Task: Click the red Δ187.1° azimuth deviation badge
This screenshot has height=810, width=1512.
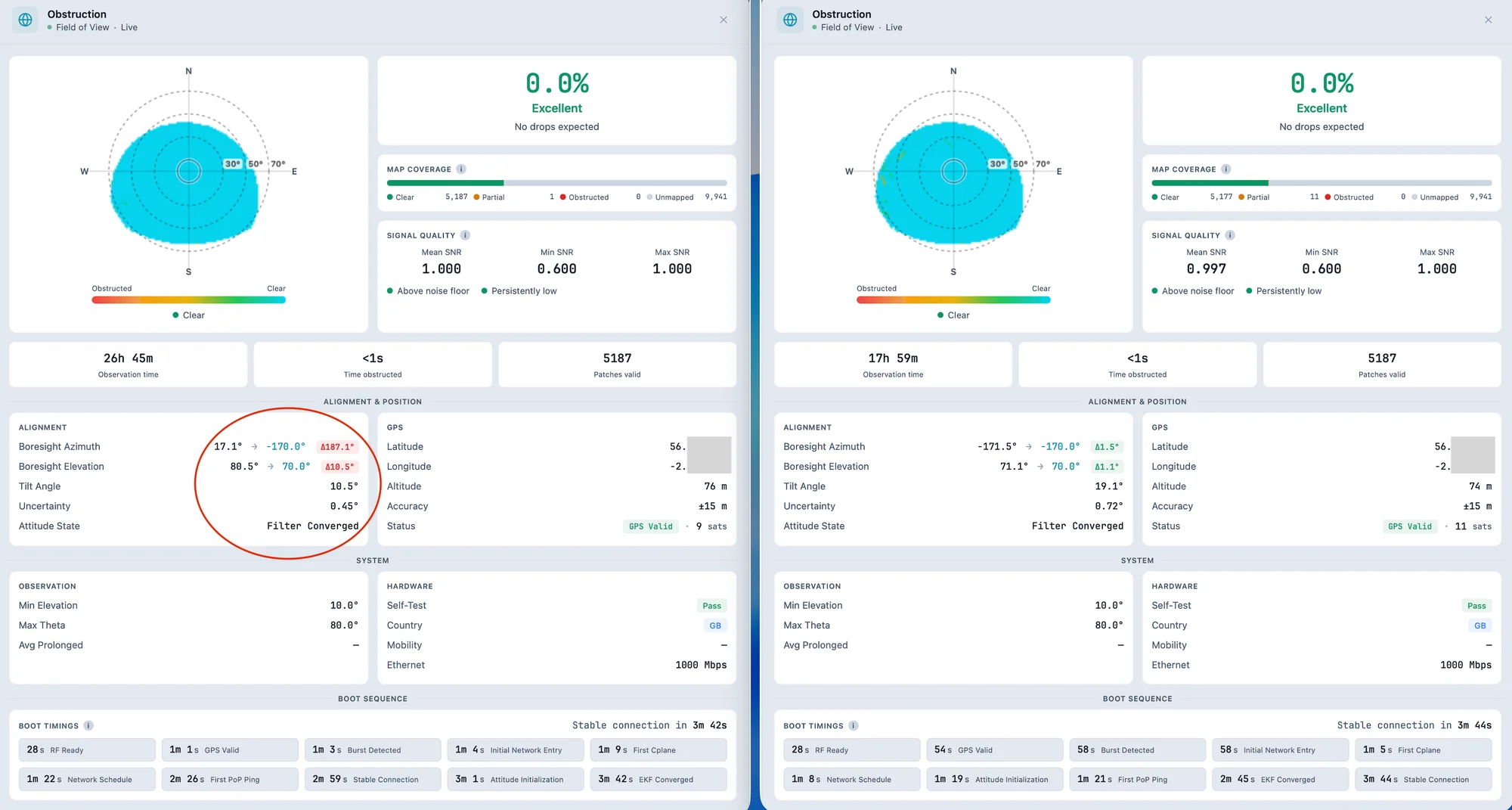Action: point(337,447)
